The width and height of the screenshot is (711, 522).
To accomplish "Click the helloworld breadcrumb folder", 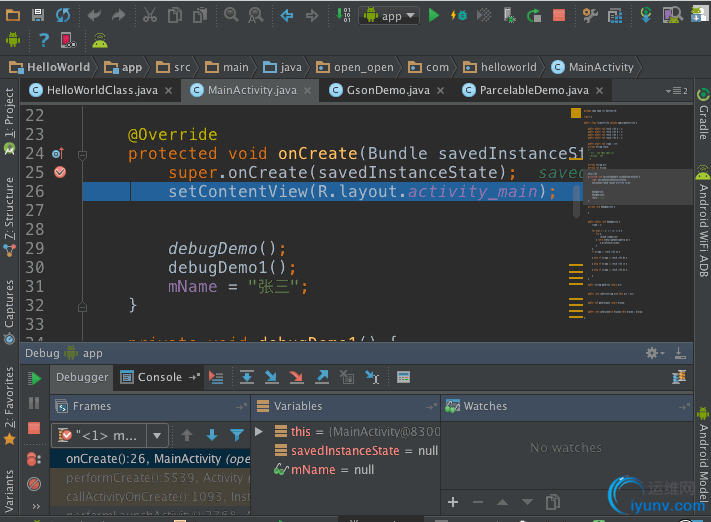I will (500, 67).
